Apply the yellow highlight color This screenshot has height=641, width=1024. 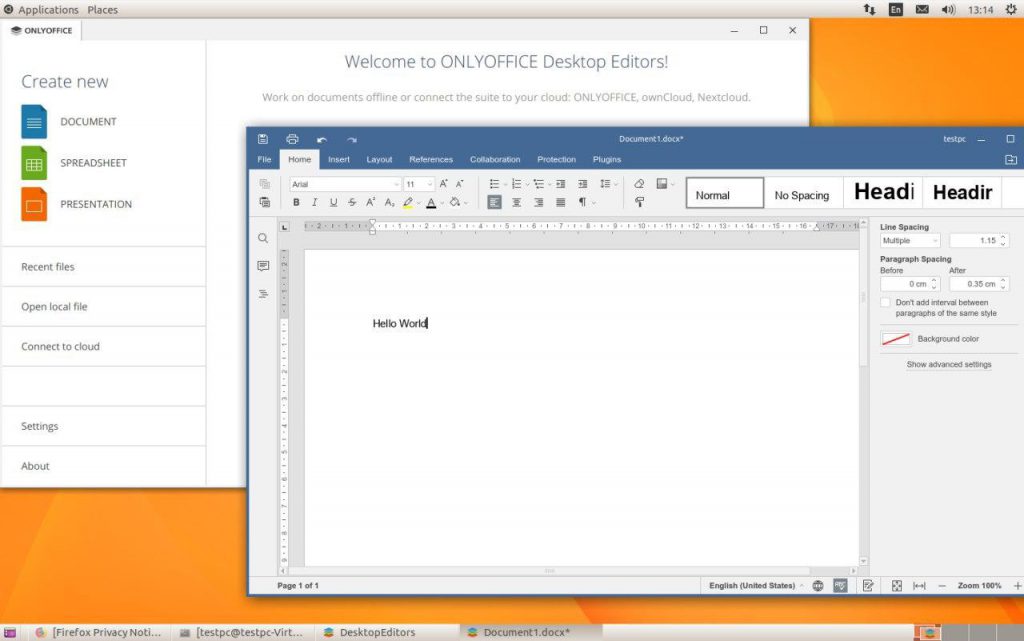coord(408,203)
